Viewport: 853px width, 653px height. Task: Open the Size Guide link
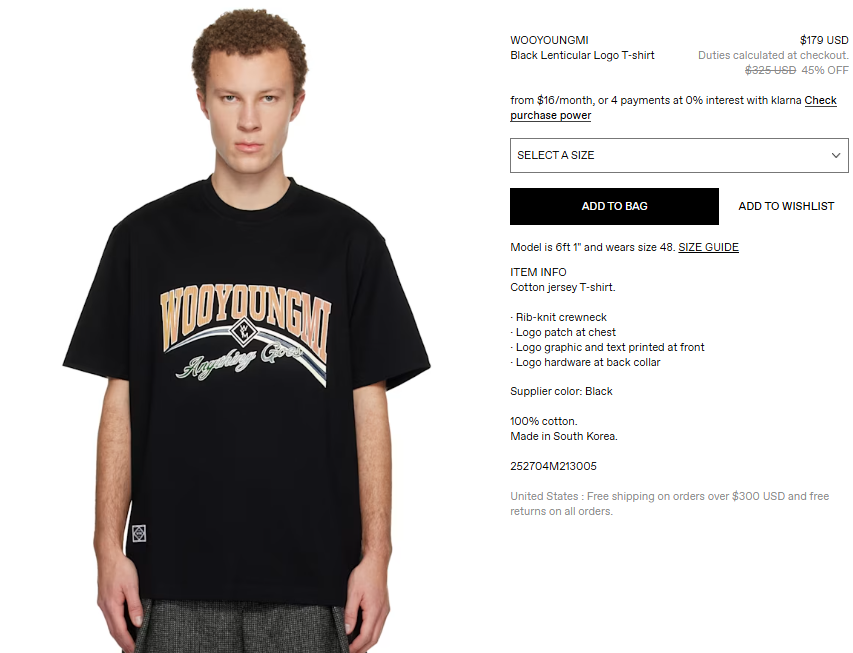pyautogui.click(x=708, y=248)
